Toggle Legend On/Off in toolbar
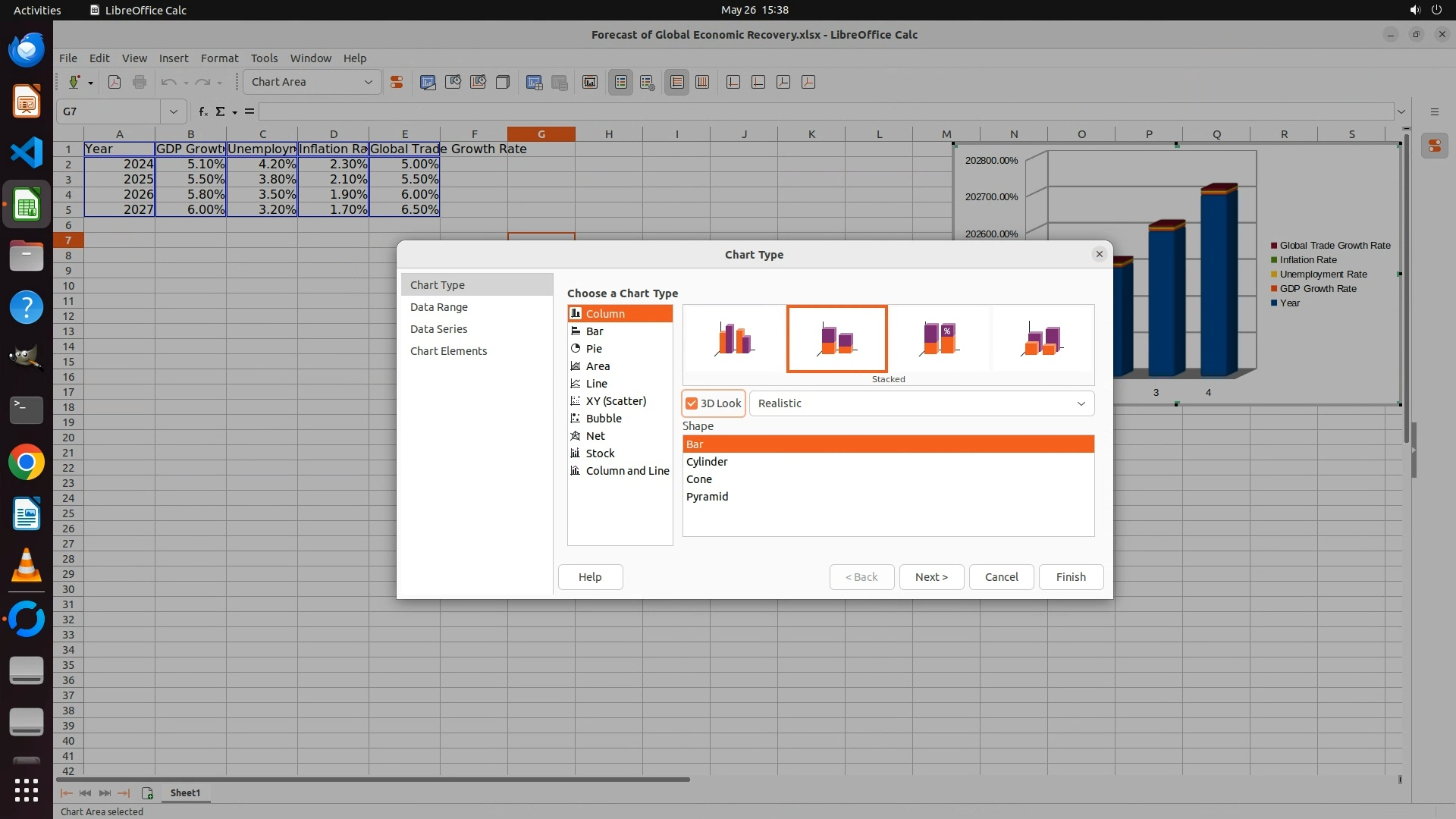1456x819 pixels. click(x=620, y=82)
